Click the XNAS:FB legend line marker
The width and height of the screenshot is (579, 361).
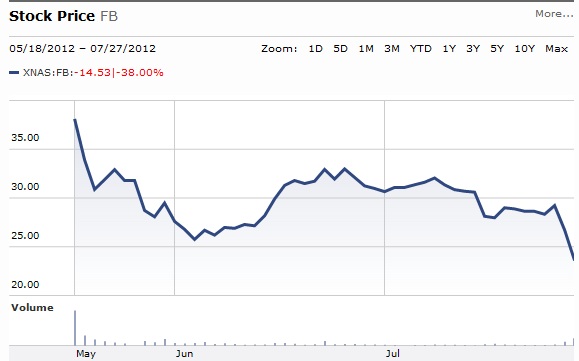tap(14, 73)
